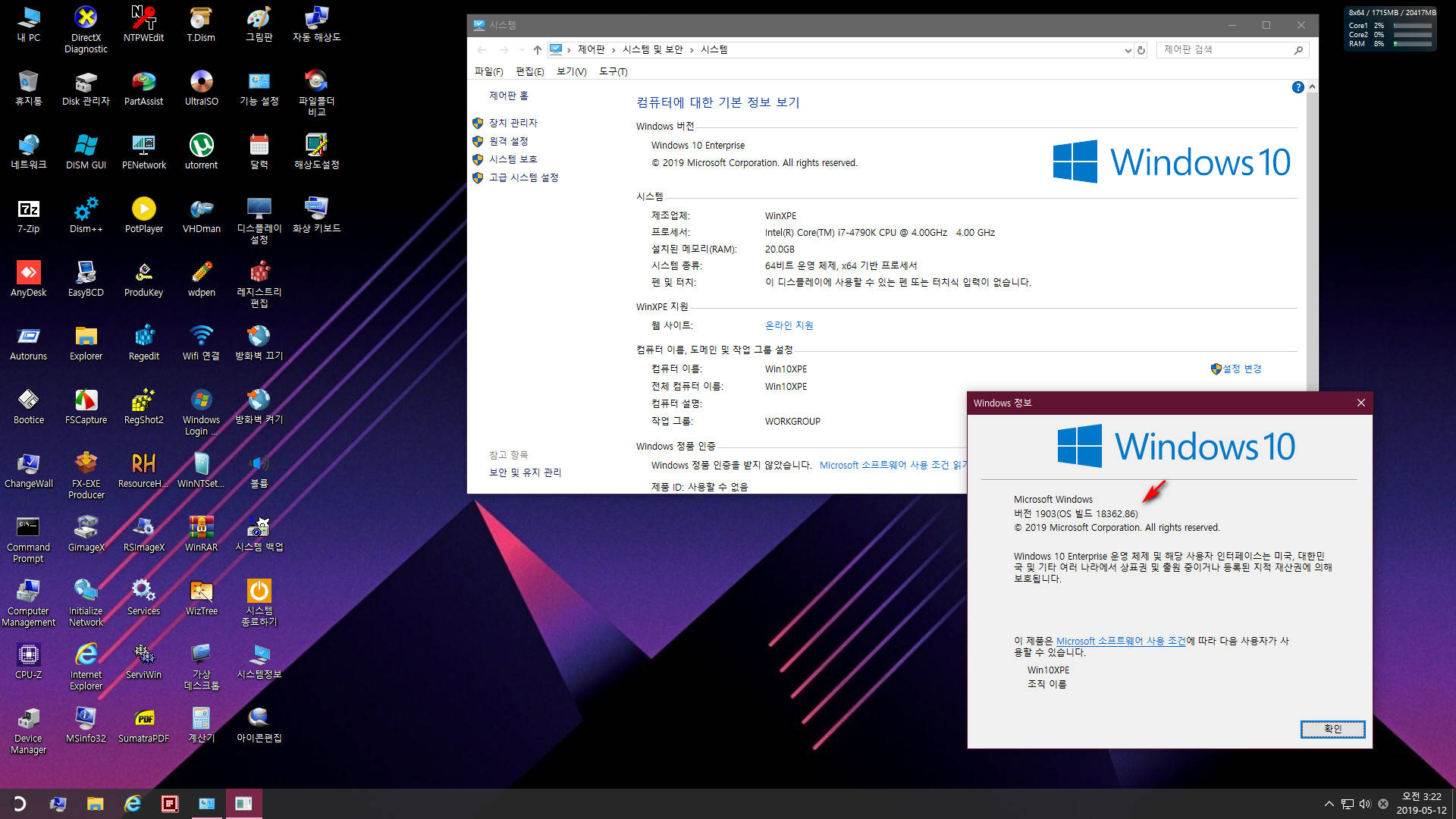Refresh the System window address bar

(1141, 50)
